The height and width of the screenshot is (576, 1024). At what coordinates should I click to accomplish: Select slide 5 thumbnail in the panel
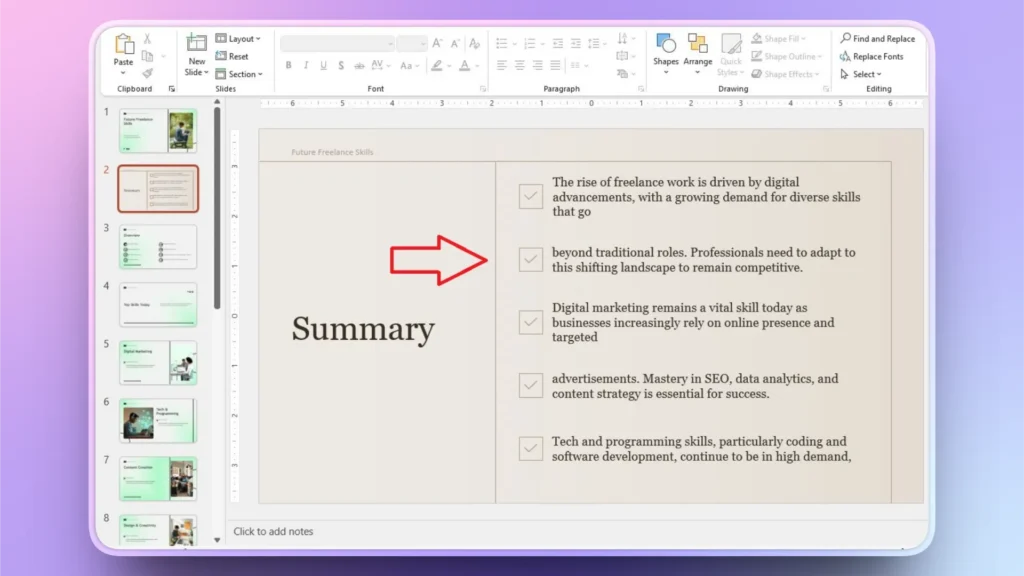(157, 362)
